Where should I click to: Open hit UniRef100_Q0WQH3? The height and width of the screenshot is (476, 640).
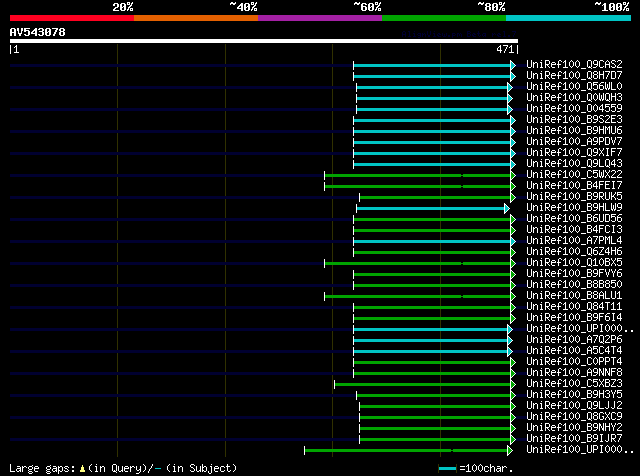[574, 97]
